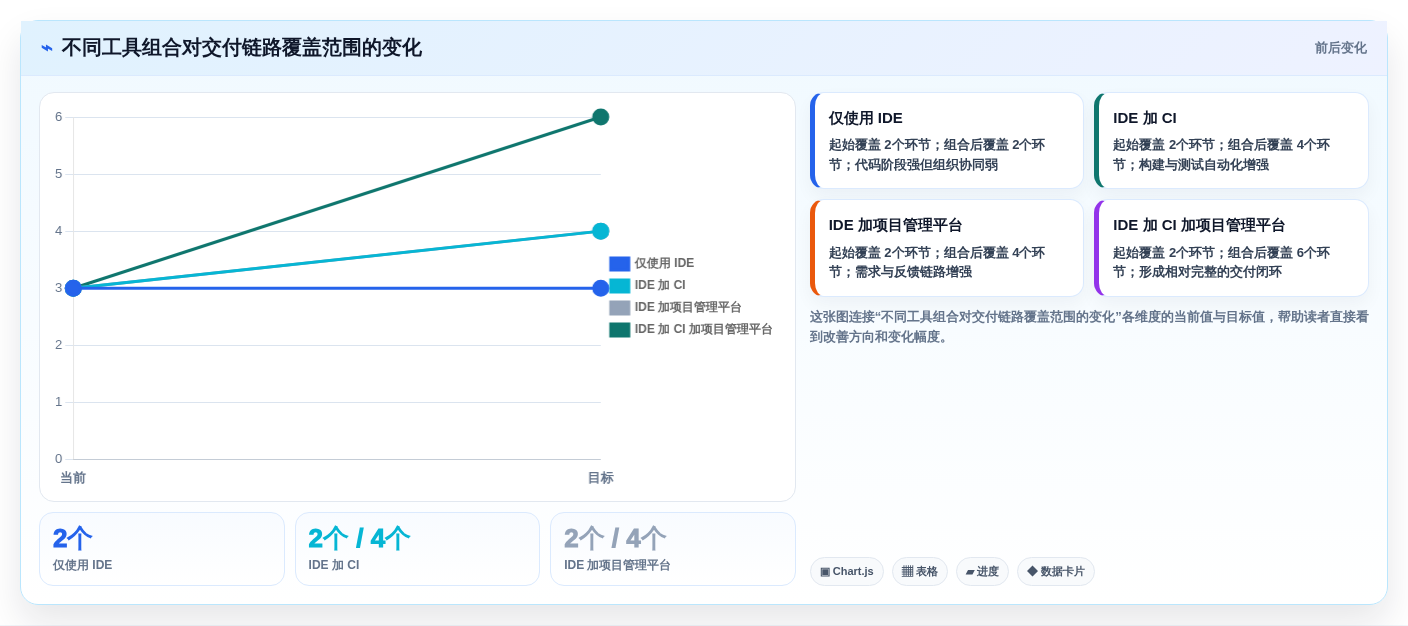Toggle IDE 加 CI 加项目管理平台 legend swatch
The width and height of the screenshot is (1408, 626).
(620, 330)
